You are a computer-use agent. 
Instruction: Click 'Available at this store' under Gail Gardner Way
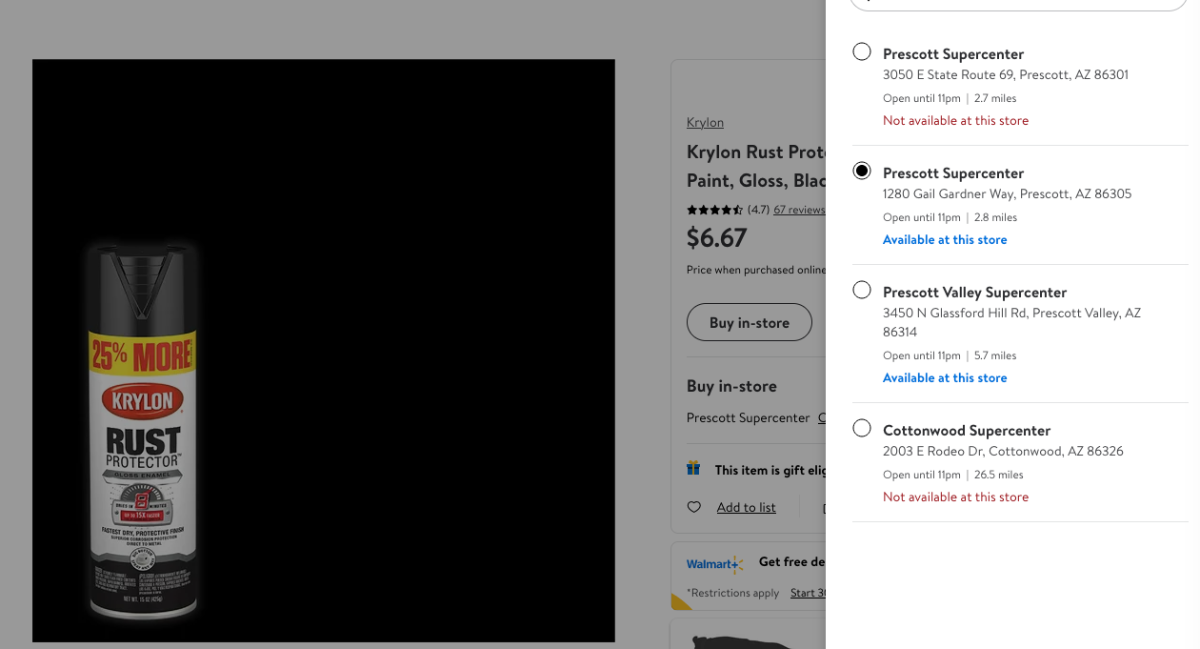944,240
